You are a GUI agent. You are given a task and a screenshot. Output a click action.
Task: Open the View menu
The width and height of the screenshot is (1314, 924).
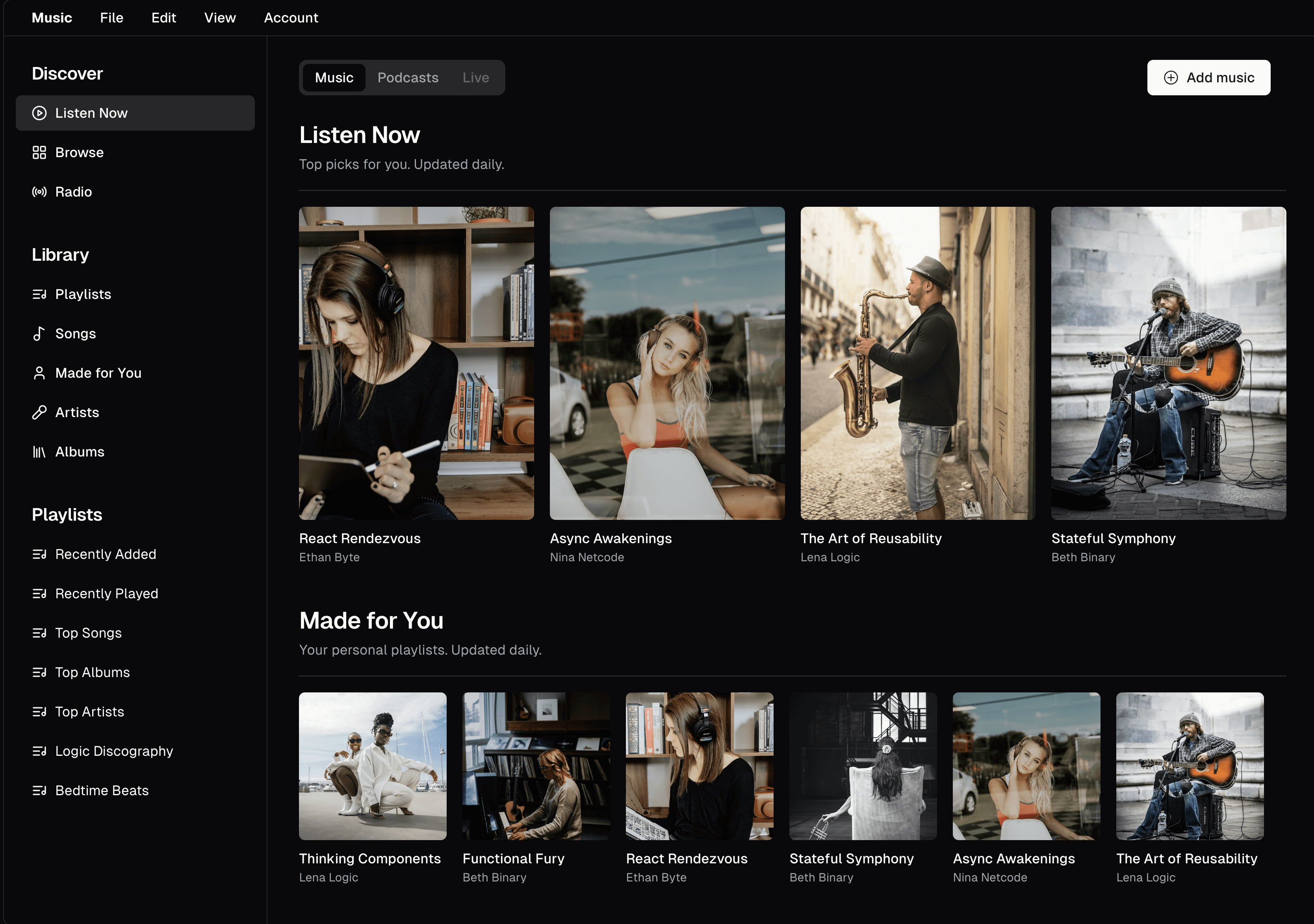[x=220, y=18]
